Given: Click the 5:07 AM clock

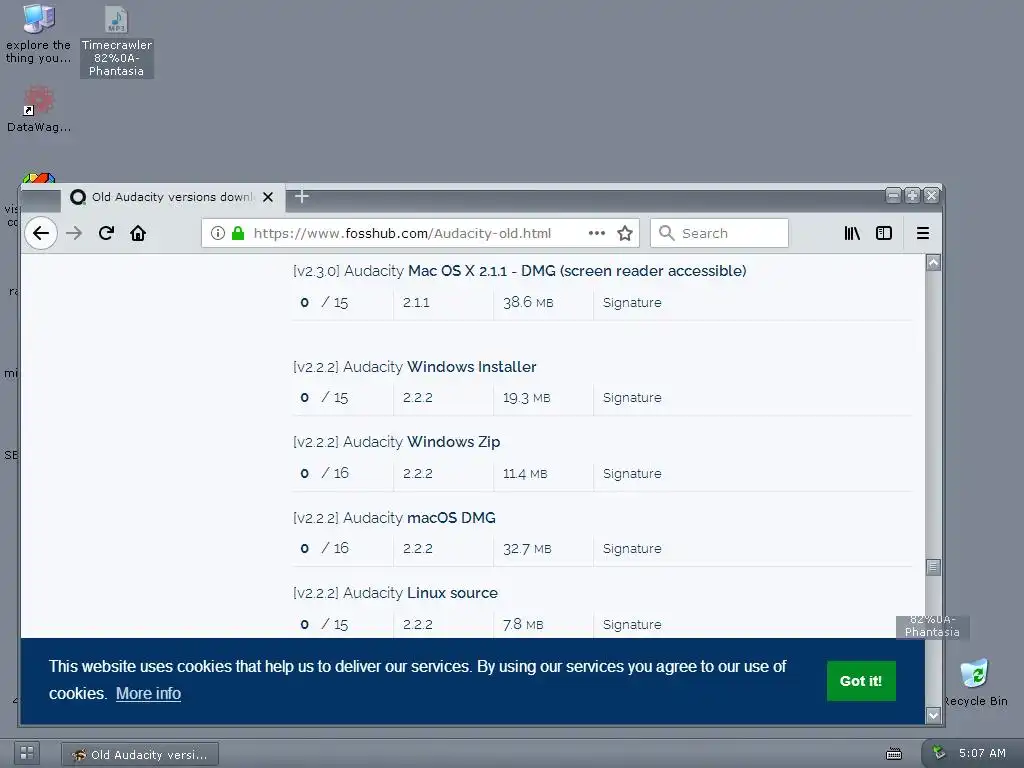Looking at the screenshot, I should point(982,753).
